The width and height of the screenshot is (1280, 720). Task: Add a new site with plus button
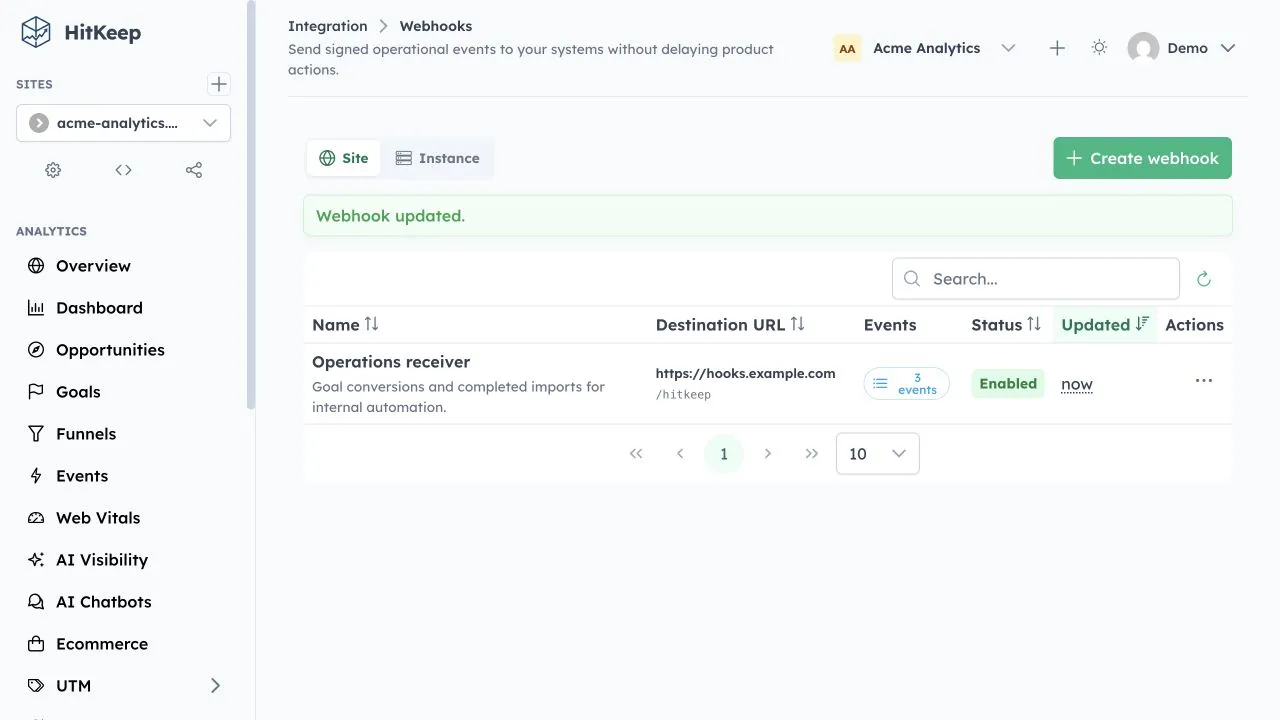(x=219, y=84)
